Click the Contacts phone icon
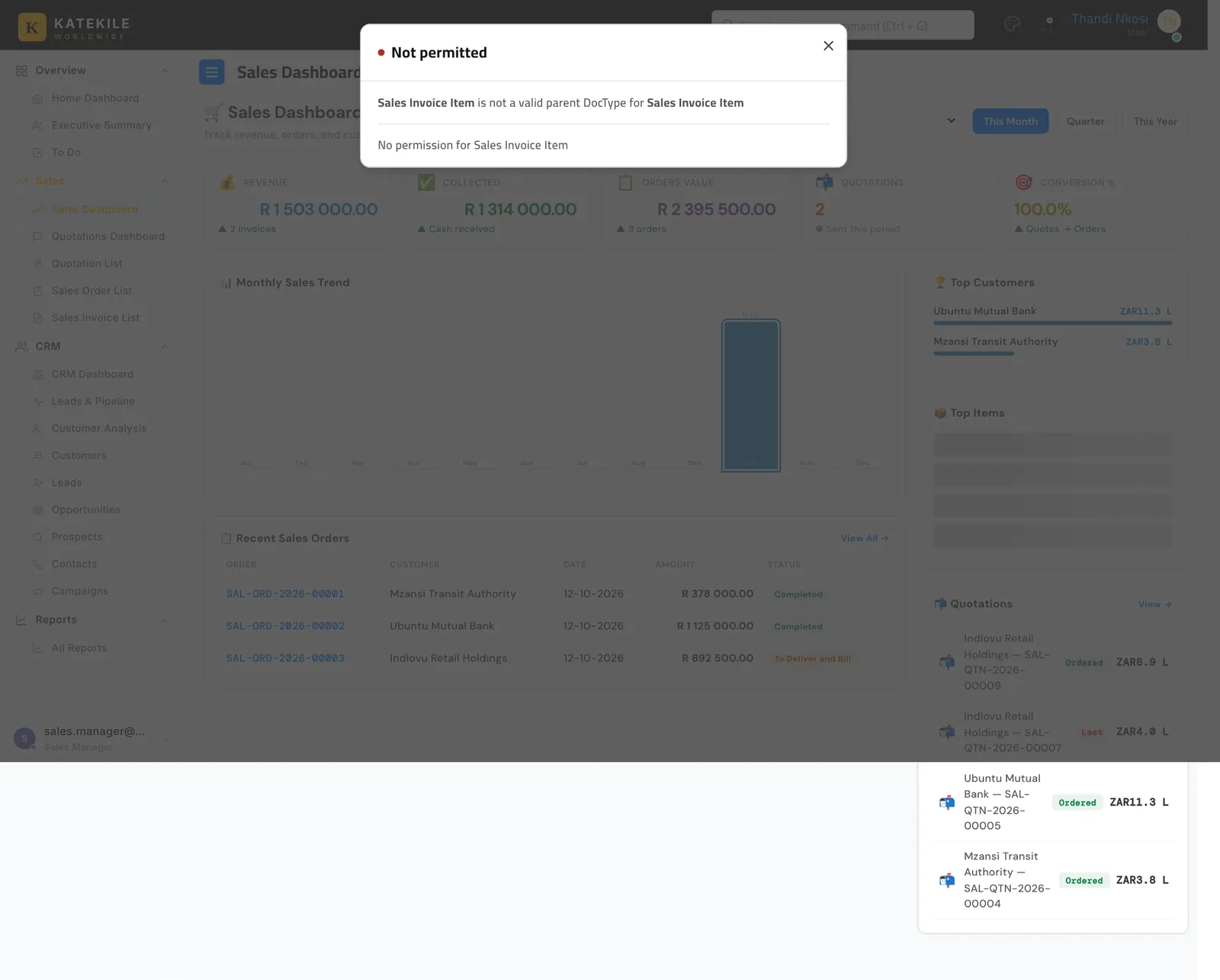Viewport: 1220px width, 980px height. (37, 564)
